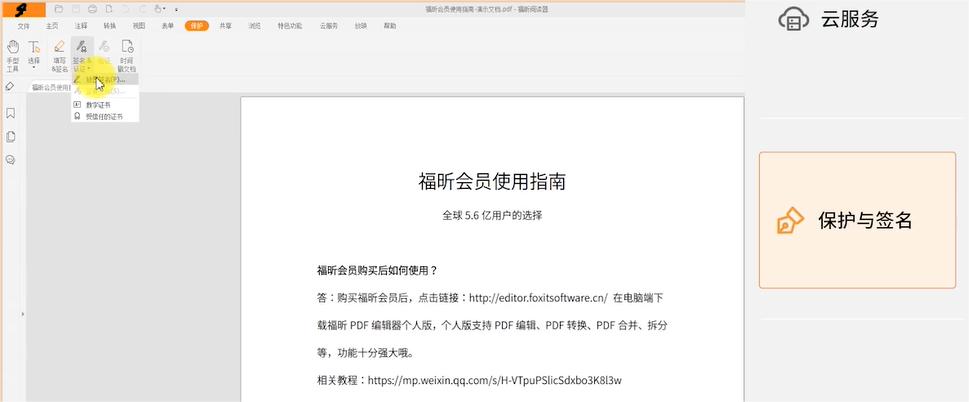Open the https://mp.weixin.qq.com tutorial link in the document
This screenshot has height=402, width=969.
(494, 380)
